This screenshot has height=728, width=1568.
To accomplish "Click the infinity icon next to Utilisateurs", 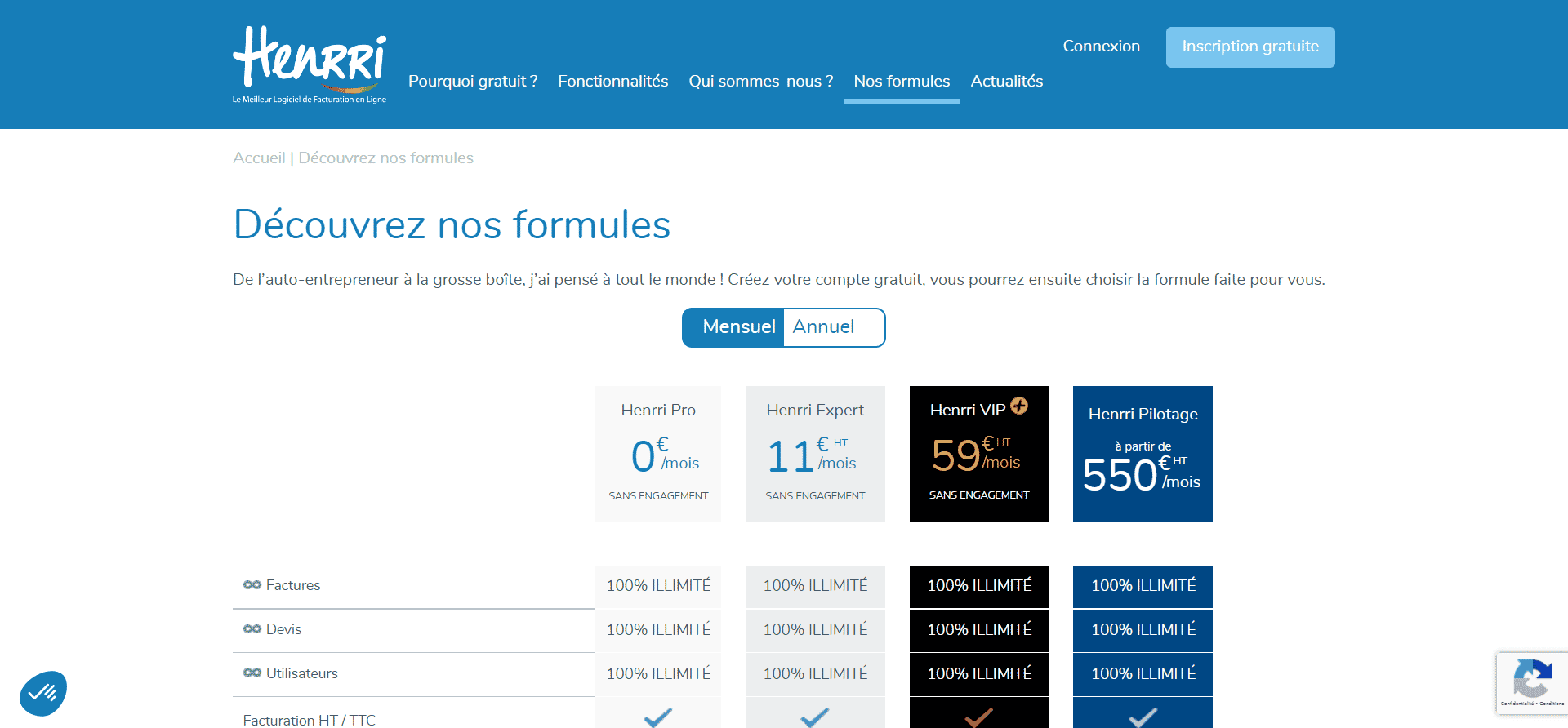I will [252, 673].
